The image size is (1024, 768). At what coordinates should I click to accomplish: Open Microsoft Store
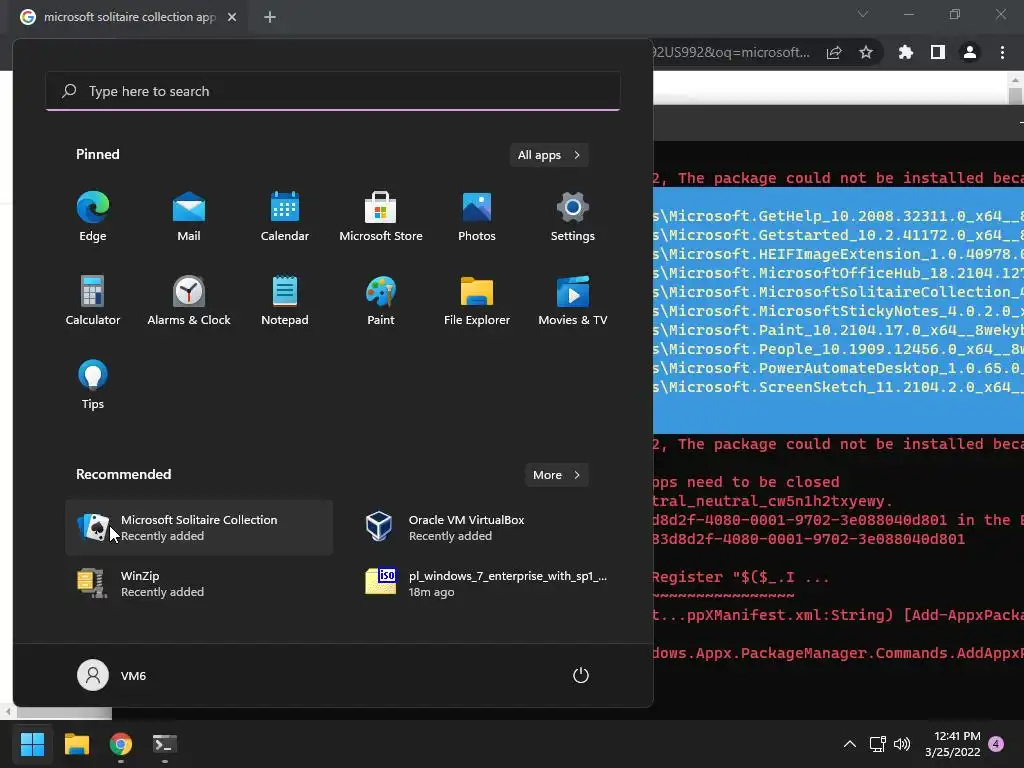pyautogui.click(x=381, y=217)
